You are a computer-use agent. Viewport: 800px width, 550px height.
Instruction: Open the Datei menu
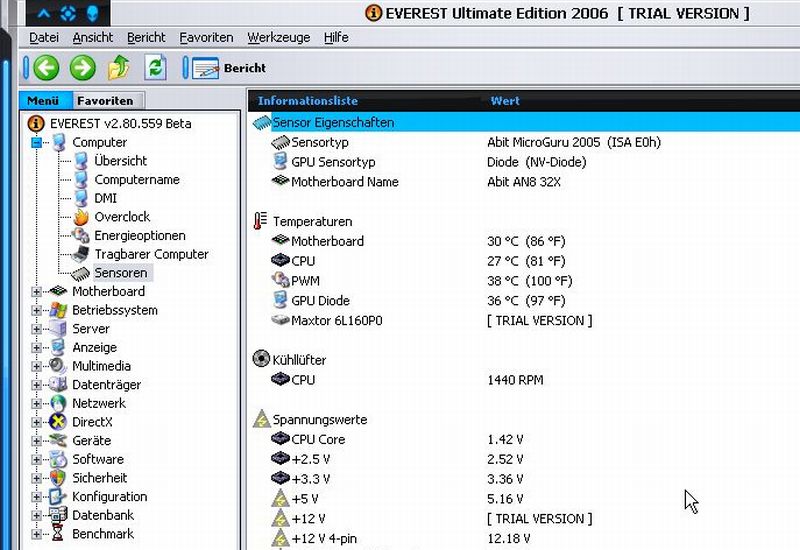[44, 37]
